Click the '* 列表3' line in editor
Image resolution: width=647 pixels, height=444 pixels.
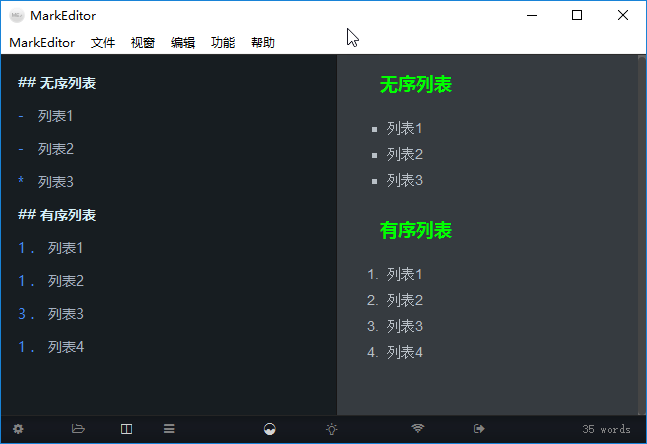[46, 182]
